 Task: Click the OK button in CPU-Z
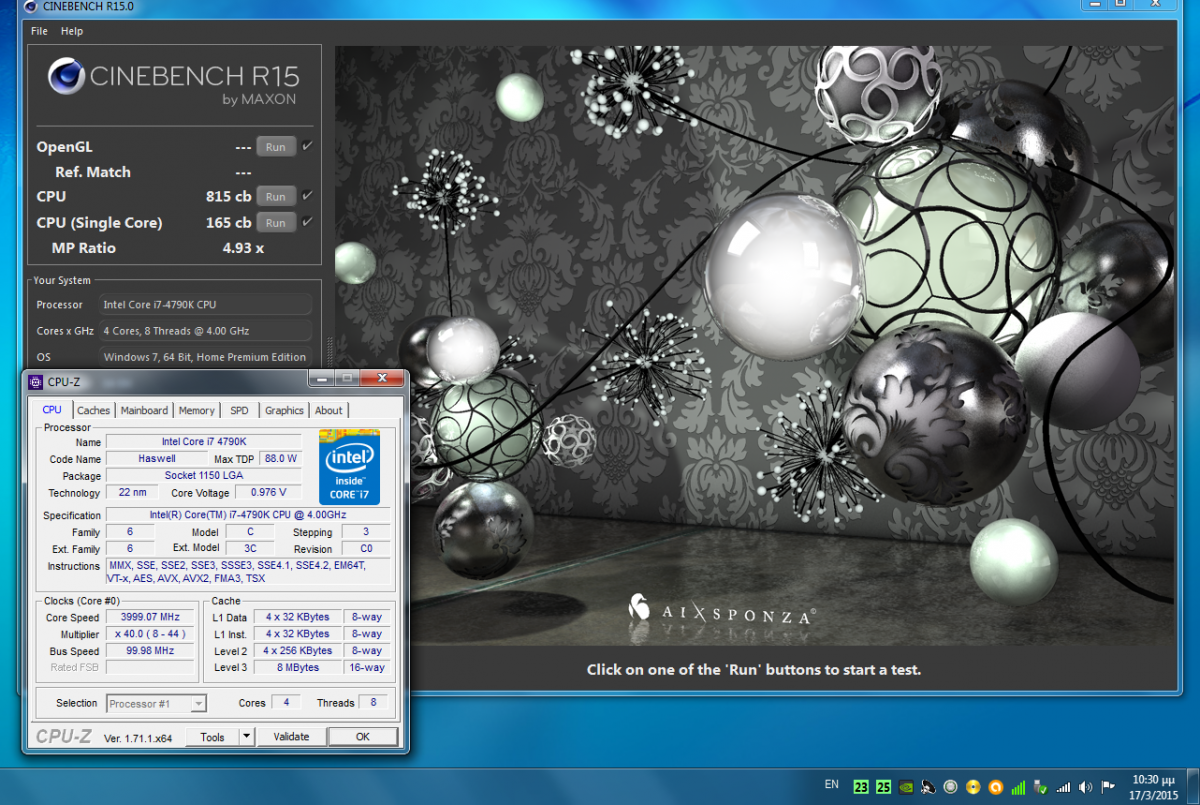(x=363, y=737)
